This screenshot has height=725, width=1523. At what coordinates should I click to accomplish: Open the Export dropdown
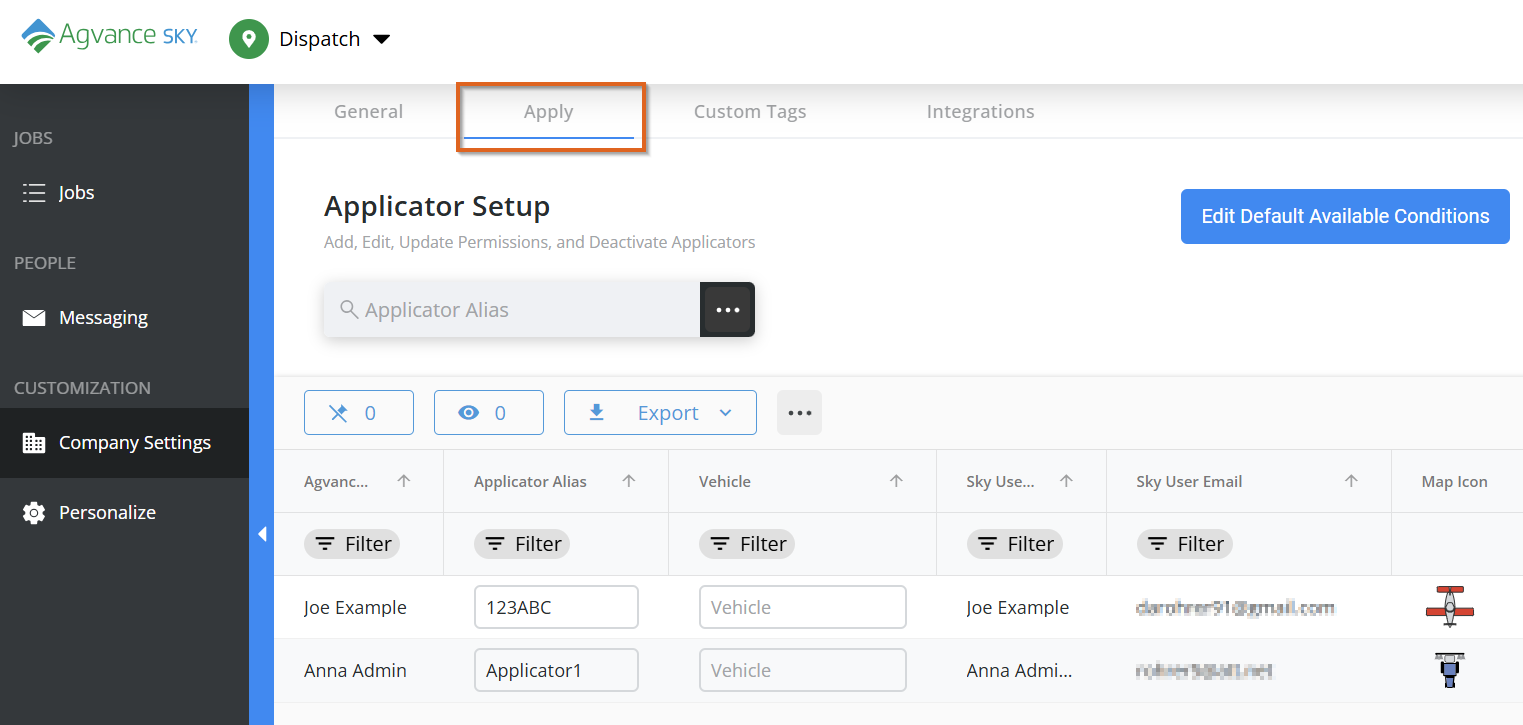click(660, 413)
